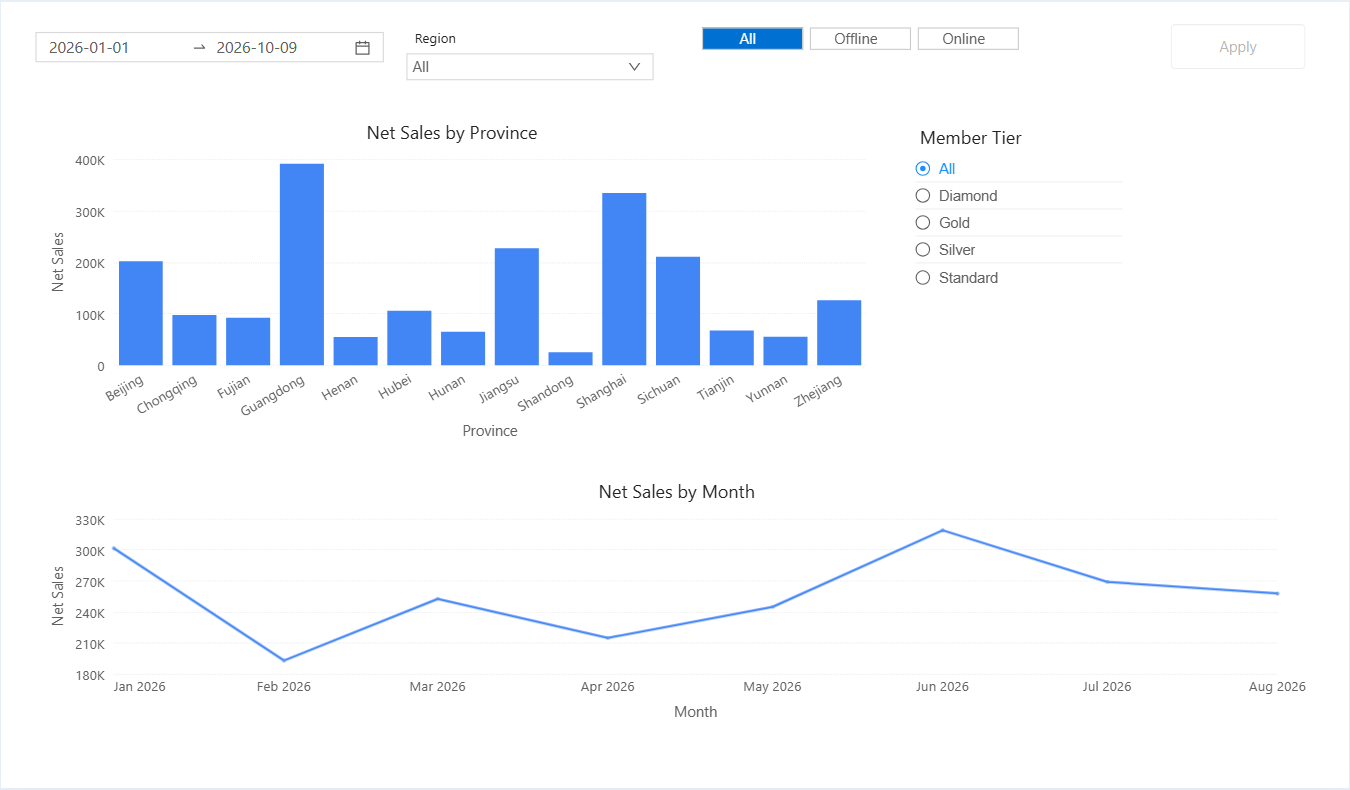Screen dimensions: 1350x790
Task: Edit the start date 2026-01-01 field
Action: (89, 47)
